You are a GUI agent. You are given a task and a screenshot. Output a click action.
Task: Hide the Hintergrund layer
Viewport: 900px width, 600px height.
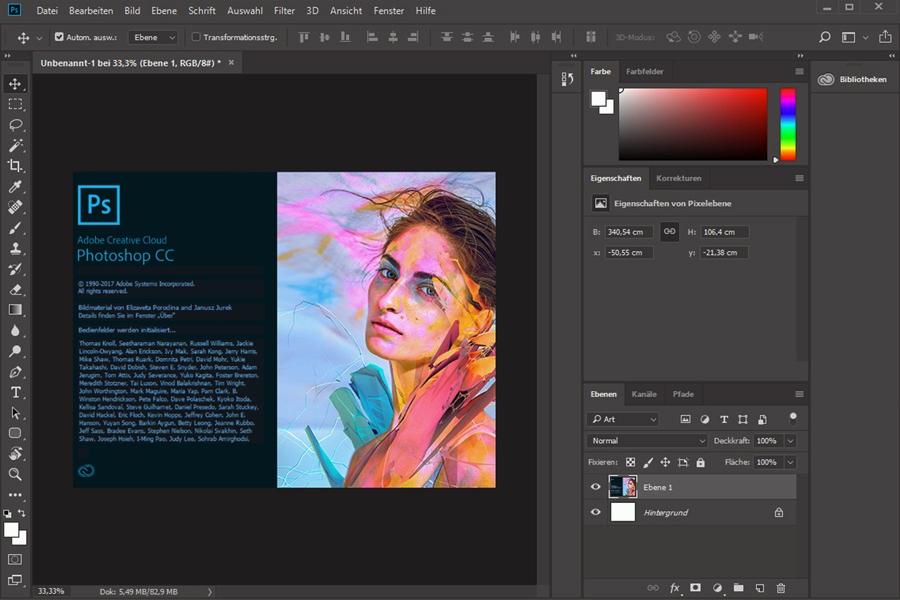pos(596,512)
